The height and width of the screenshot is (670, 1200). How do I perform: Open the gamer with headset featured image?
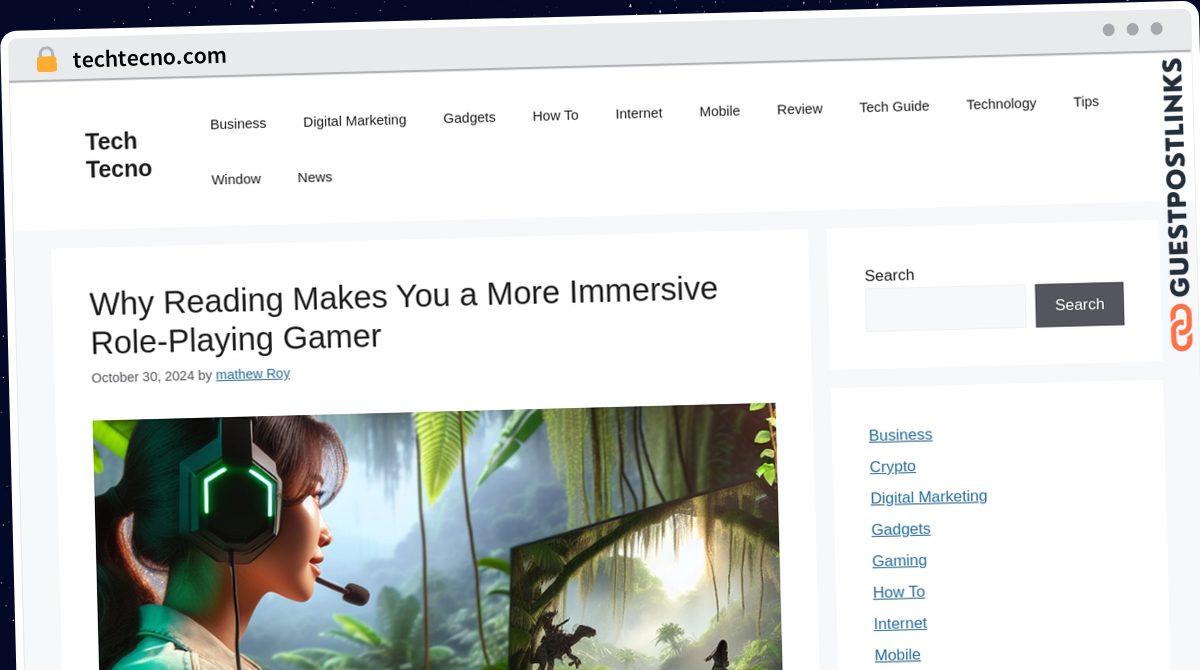(436, 538)
